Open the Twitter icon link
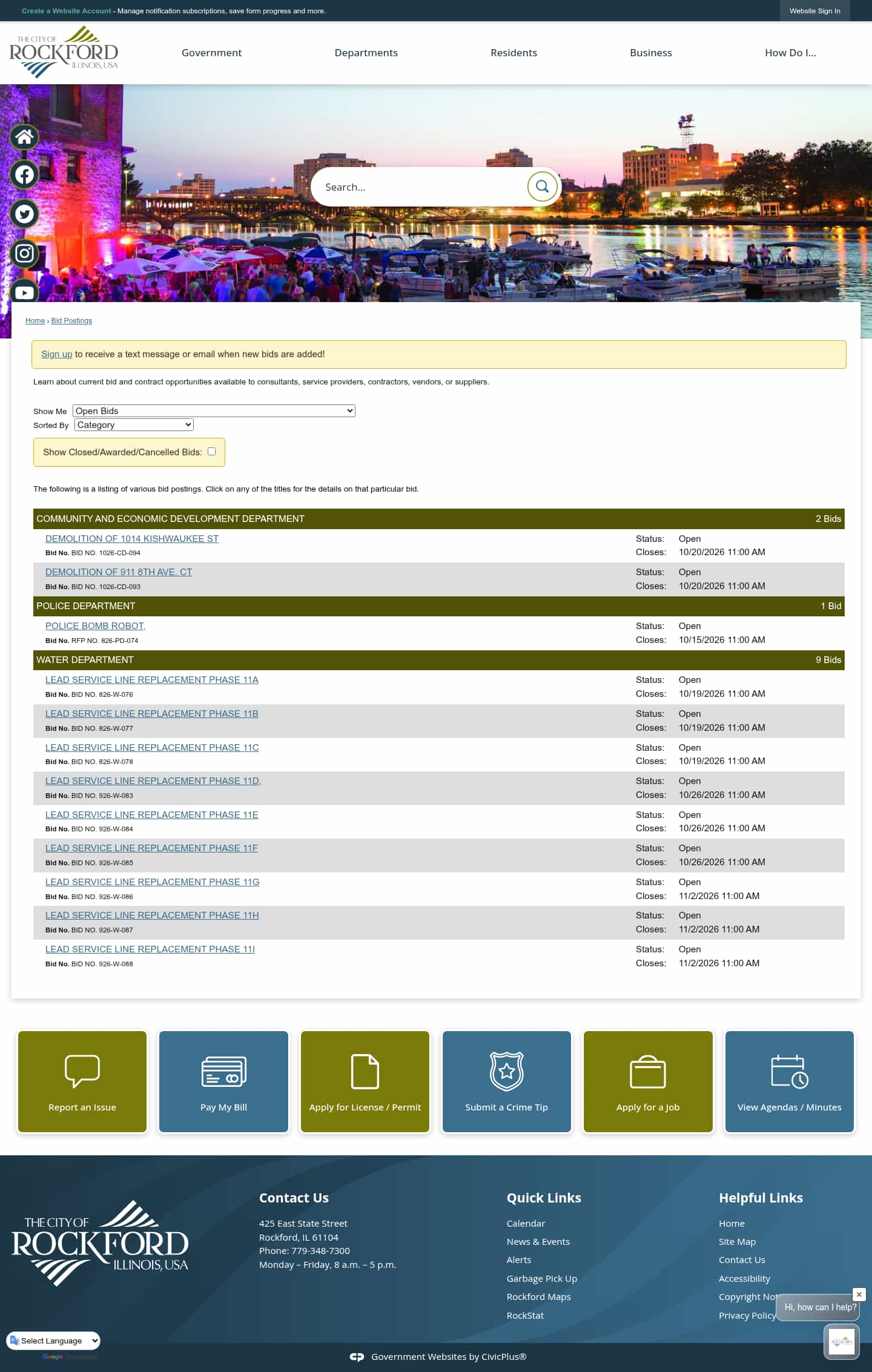The width and height of the screenshot is (872, 1372). point(24,214)
